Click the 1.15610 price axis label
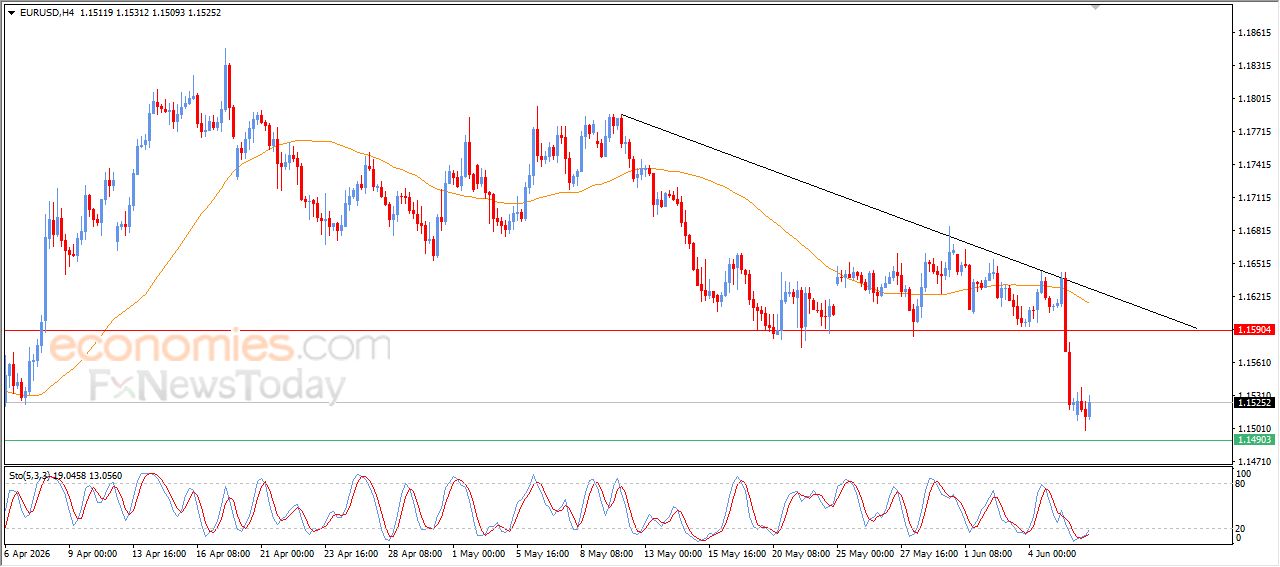1280x567 pixels. [x=1253, y=363]
